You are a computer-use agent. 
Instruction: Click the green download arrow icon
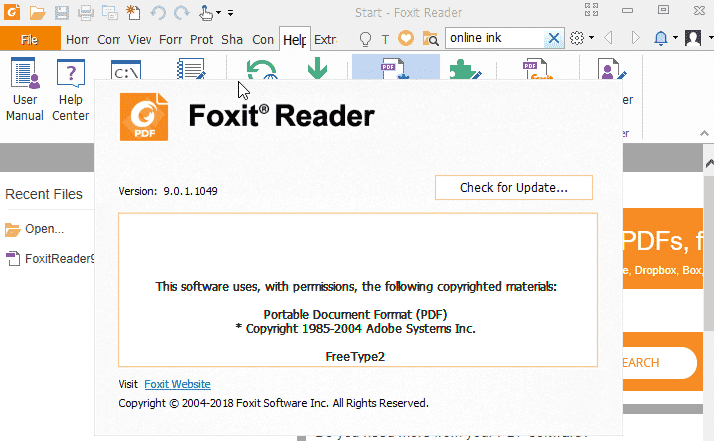pyautogui.click(x=317, y=70)
